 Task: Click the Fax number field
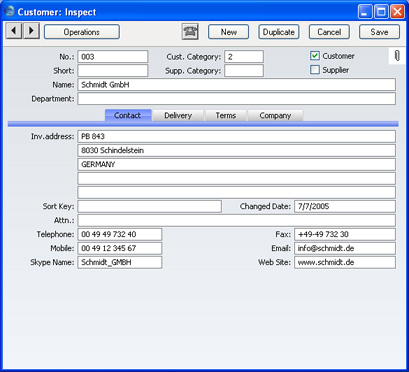[345, 234]
